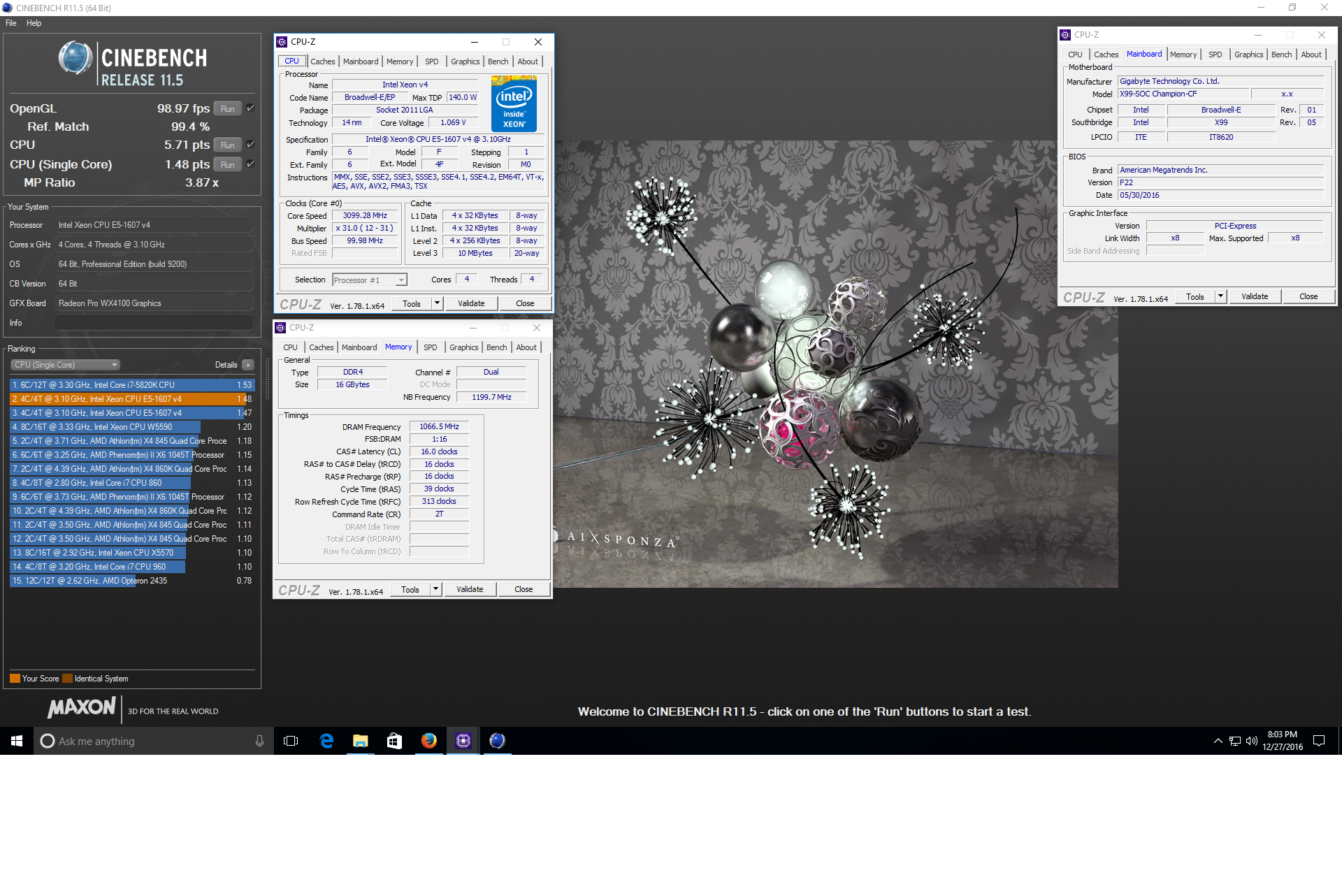Toggle the OpenGL test checkbox
The height and width of the screenshot is (896, 1342).
point(250,108)
